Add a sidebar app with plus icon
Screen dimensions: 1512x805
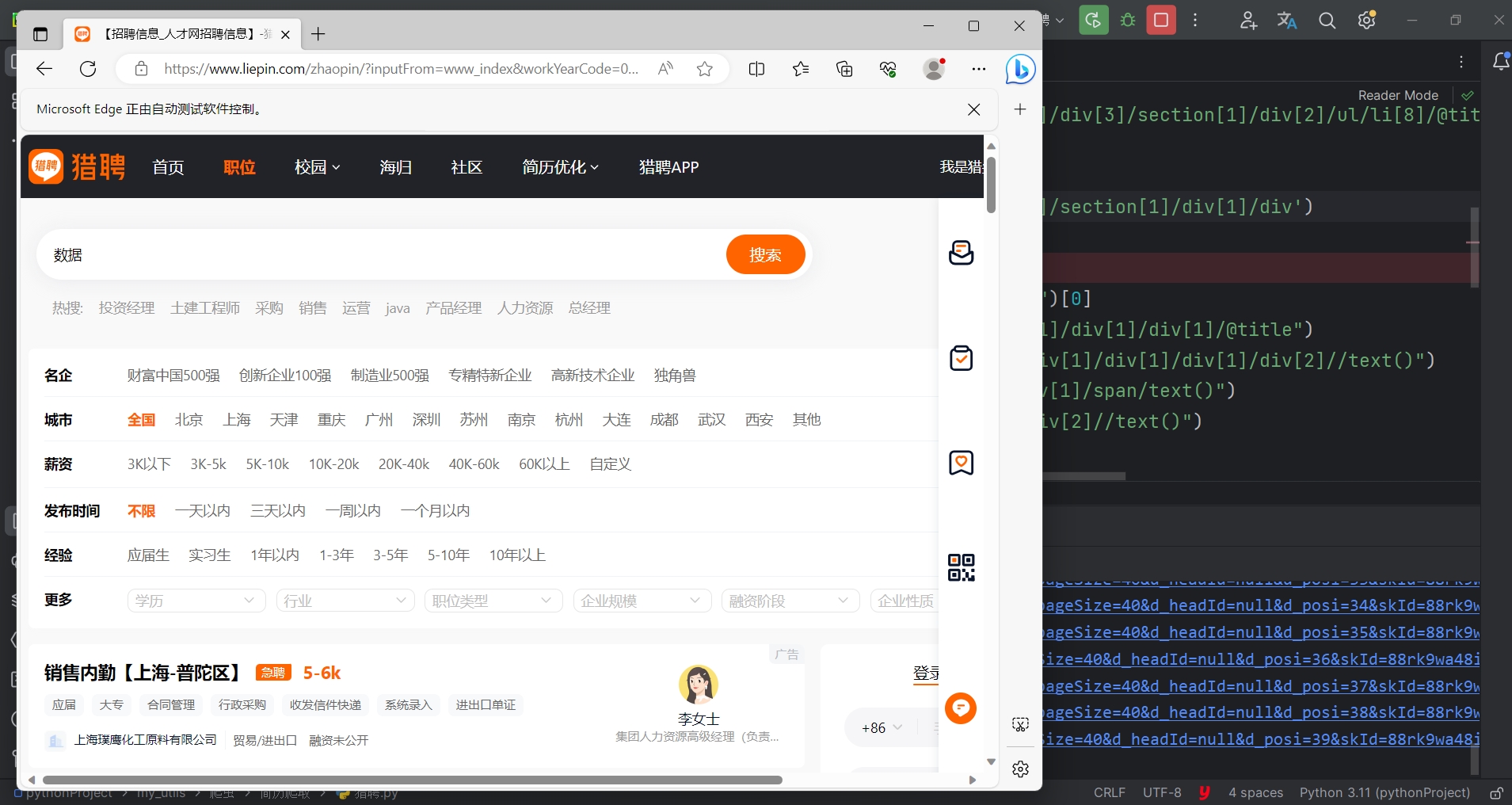point(1020,109)
